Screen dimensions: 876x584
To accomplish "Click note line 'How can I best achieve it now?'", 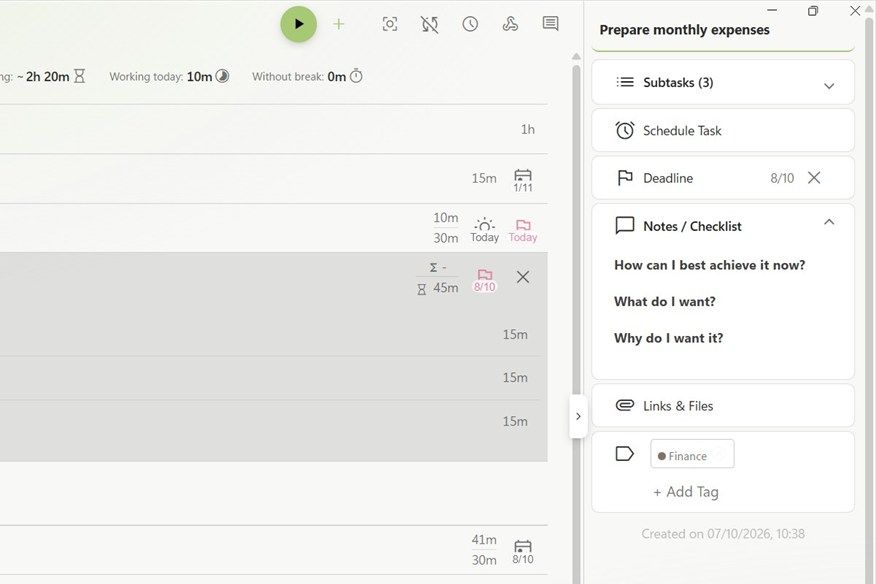I will [x=710, y=265].
